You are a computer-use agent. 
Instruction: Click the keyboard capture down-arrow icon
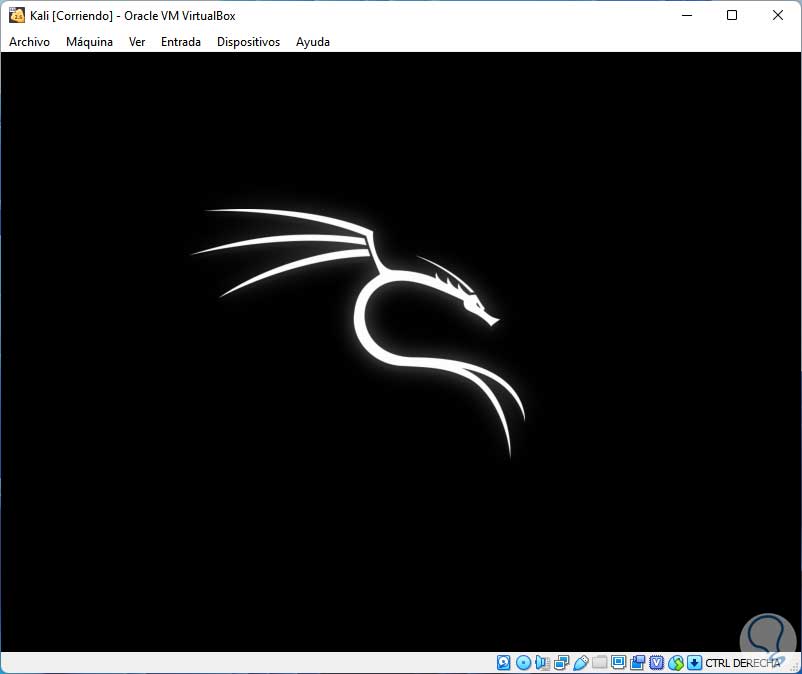click(694, 663)
